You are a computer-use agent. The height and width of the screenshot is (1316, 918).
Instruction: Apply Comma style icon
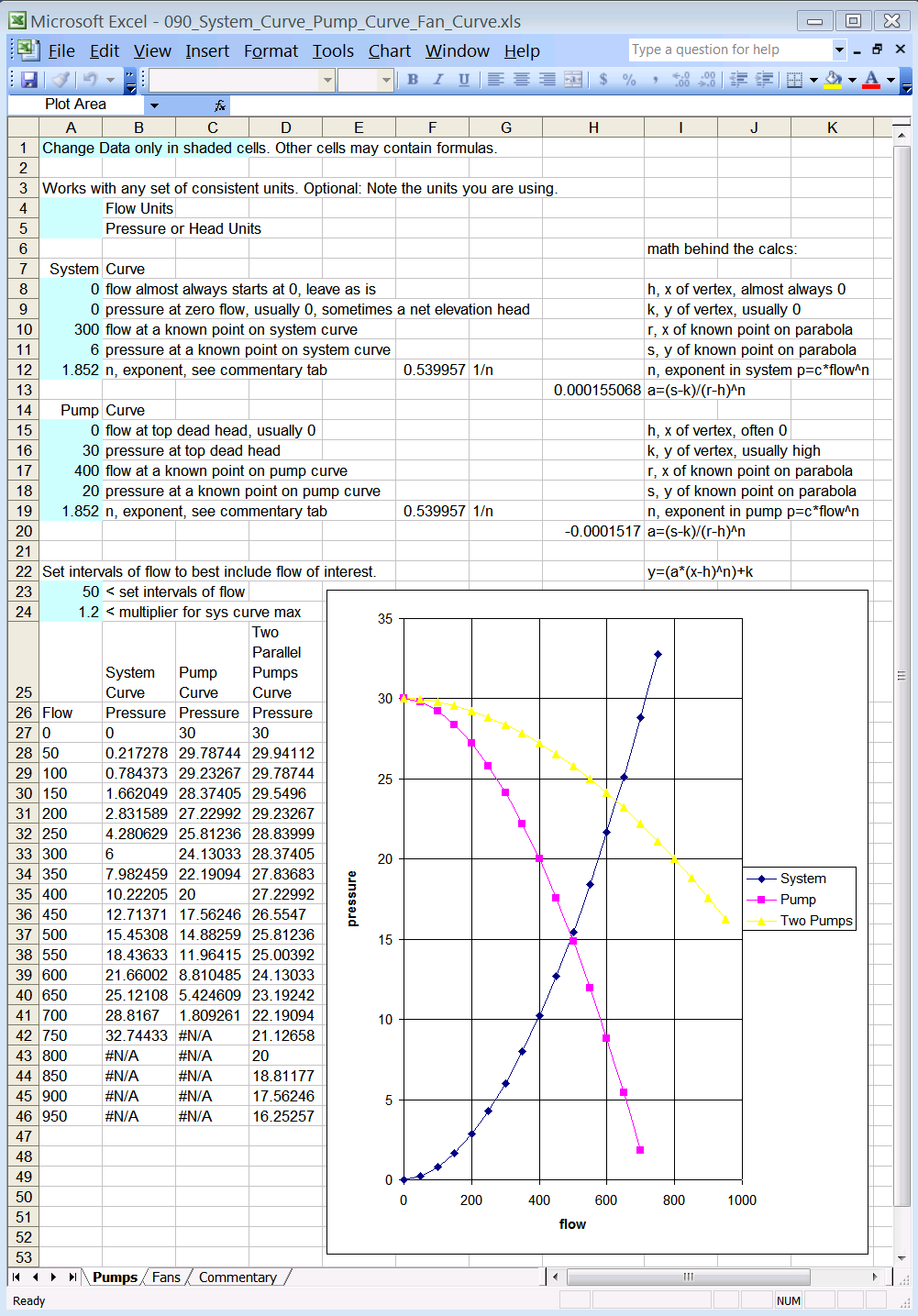tap(655, 80)
